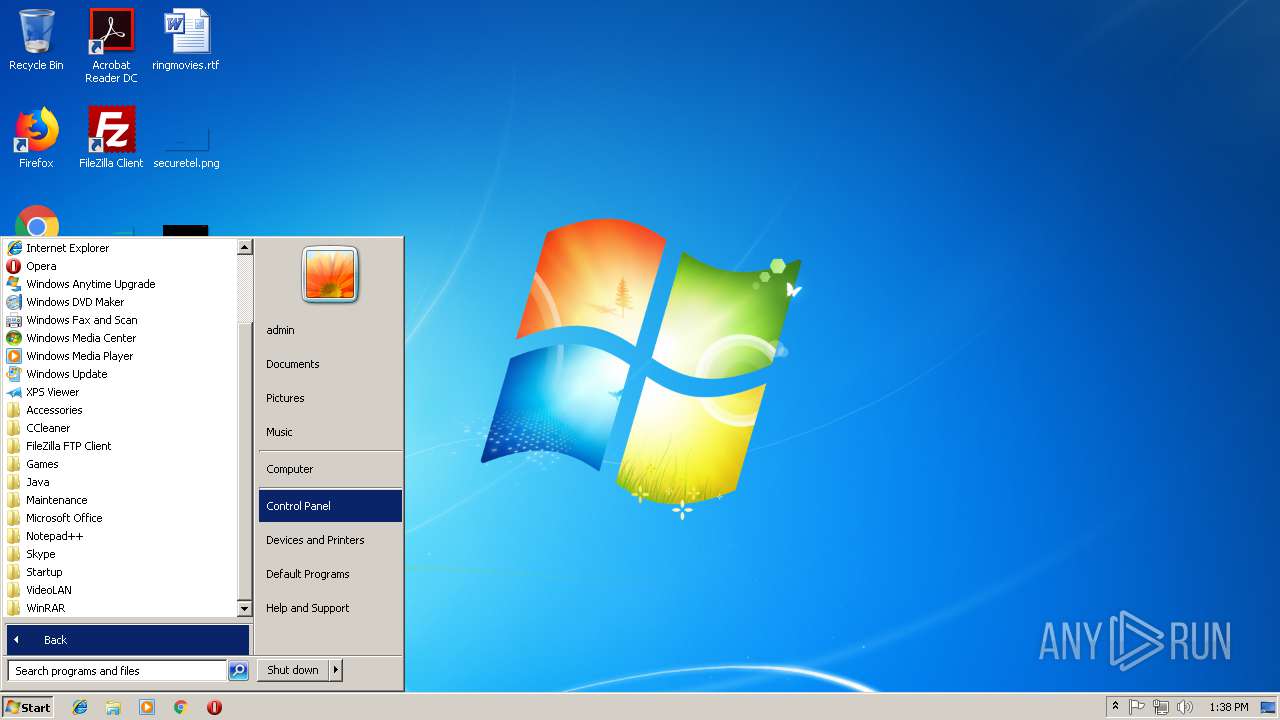Open shut down options arrow
This screenshot has width=1280, height=720.
coord(336,670)
